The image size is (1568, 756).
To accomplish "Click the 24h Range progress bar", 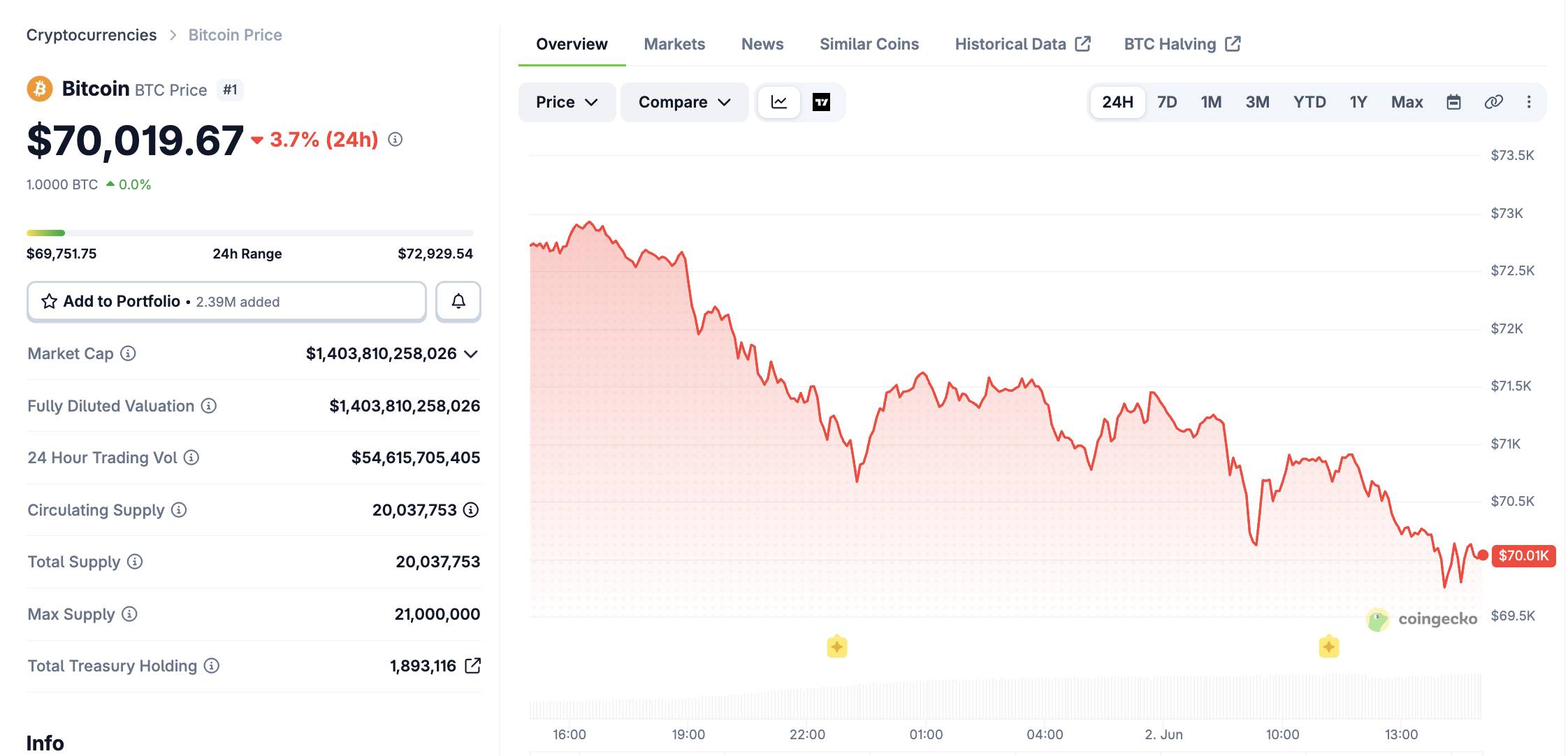I will [x=250, y=233].
